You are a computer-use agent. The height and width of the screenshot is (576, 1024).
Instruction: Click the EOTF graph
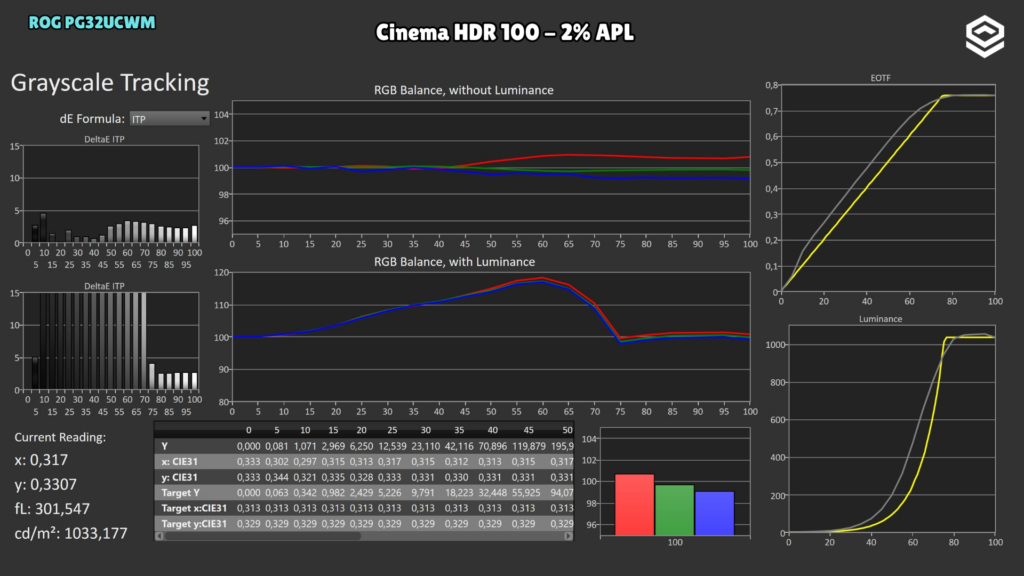pyautogui.click(x=888, y=188)
